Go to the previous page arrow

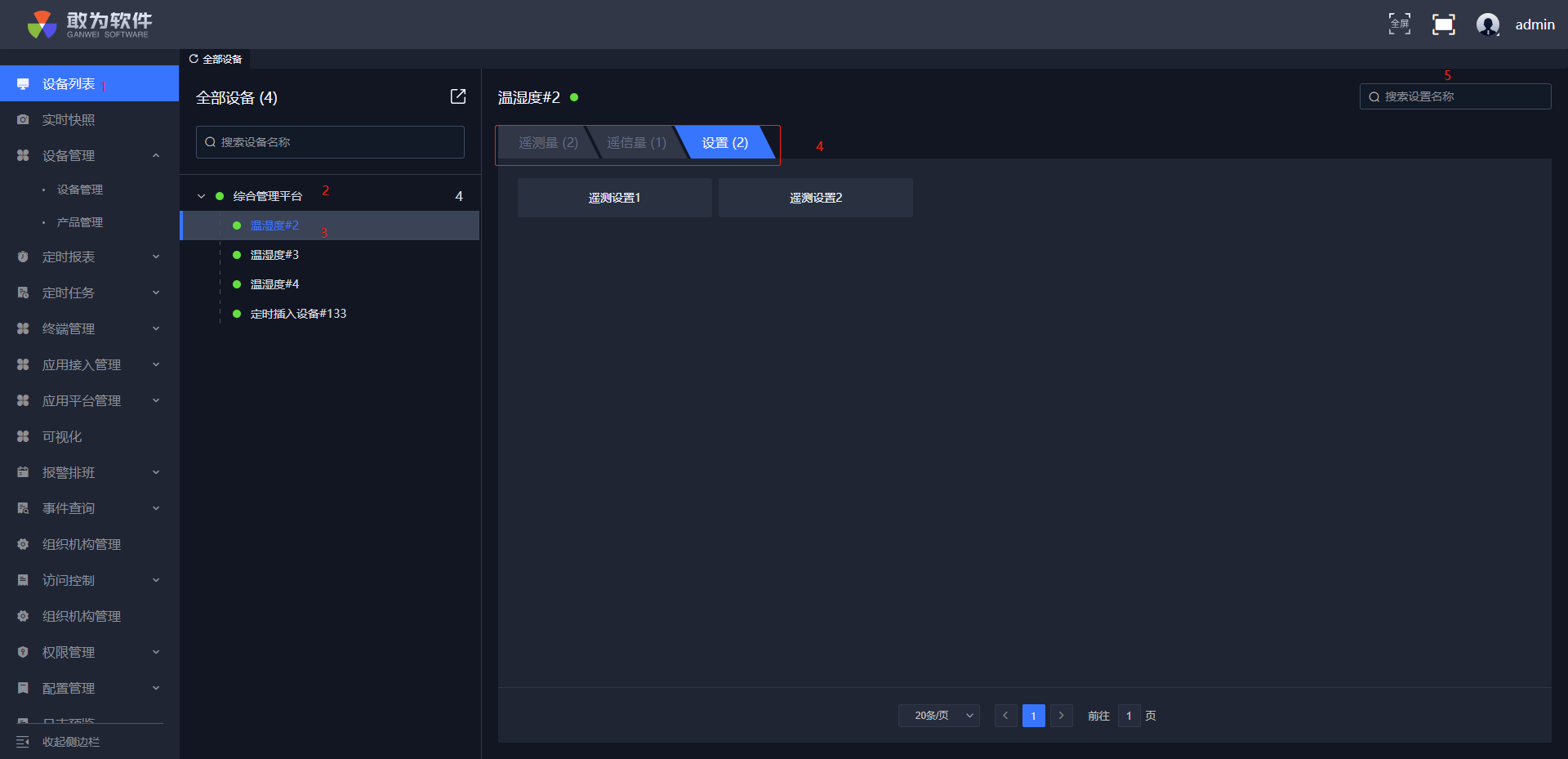(x=1006, y=716)
